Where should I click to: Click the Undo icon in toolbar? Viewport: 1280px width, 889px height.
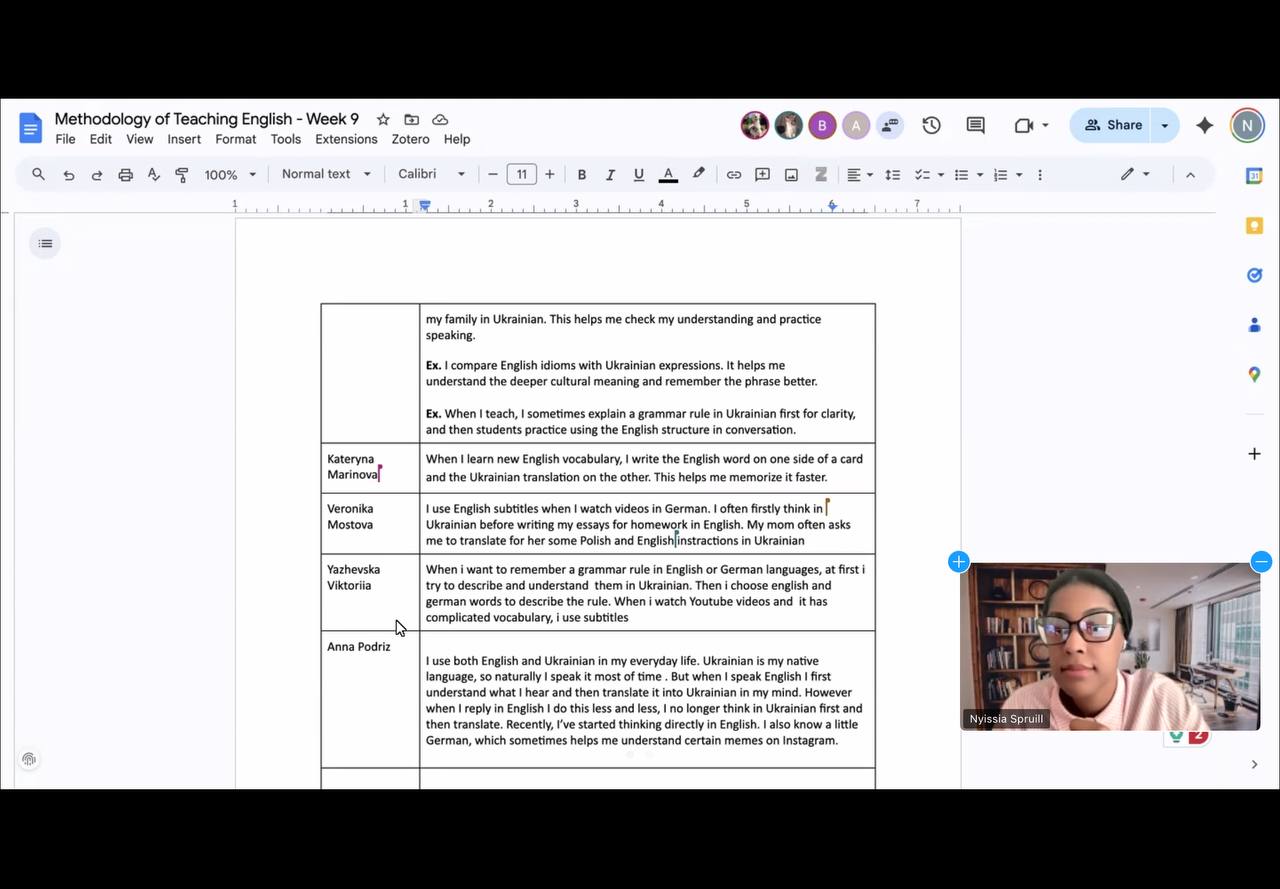tap(68, 175)
